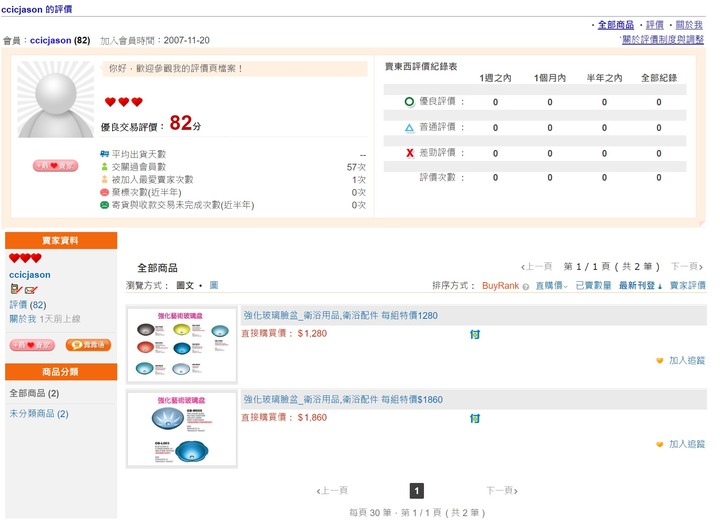
Task: Click the member name ccicjason (82) in header
Action: click(60, 40)
